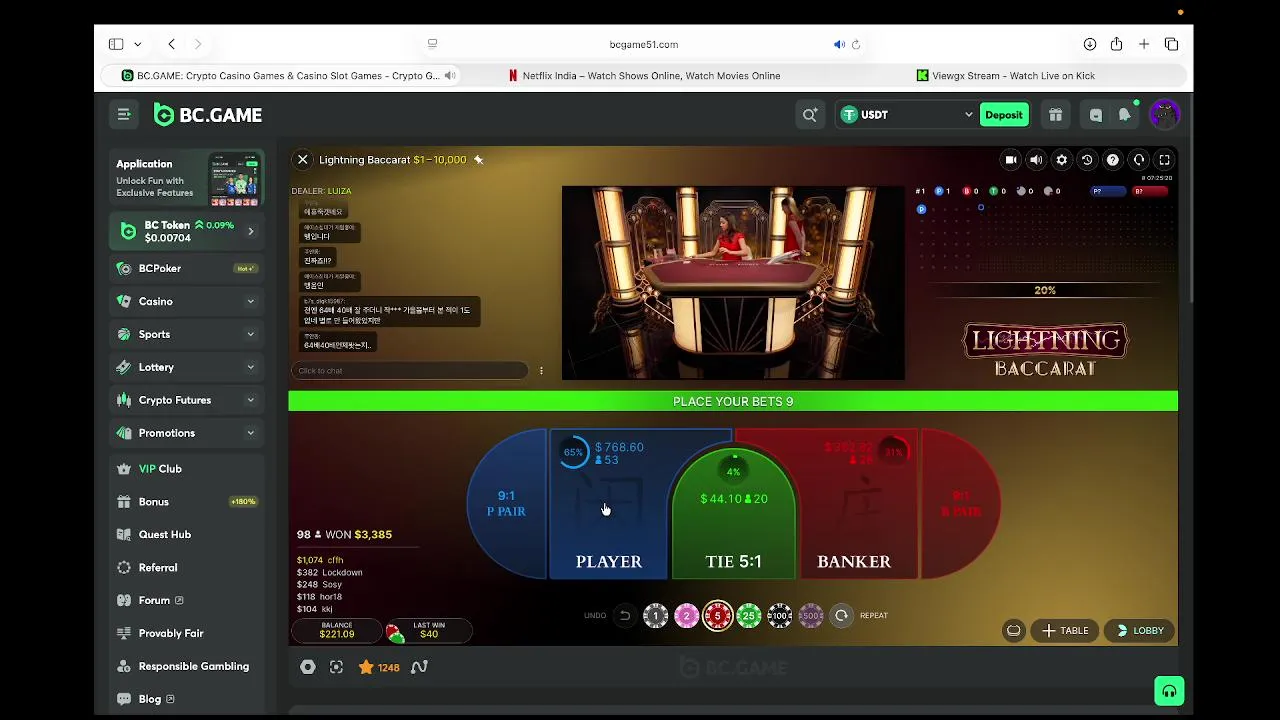Image resolution: width=1280 pixels, height=720 pixels.
Task: Place bet on PLAYER
Action: (608, 505)
